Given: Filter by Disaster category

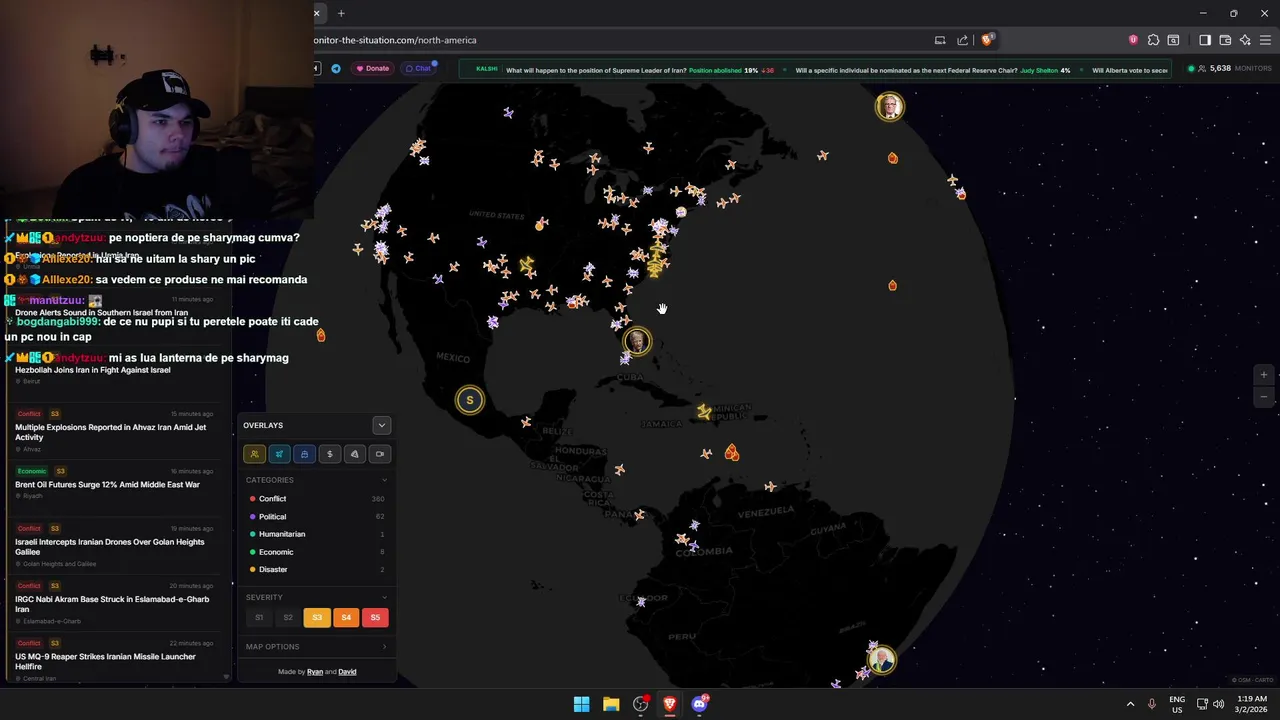Looking at the screenshot, I should tap(316, 569).
